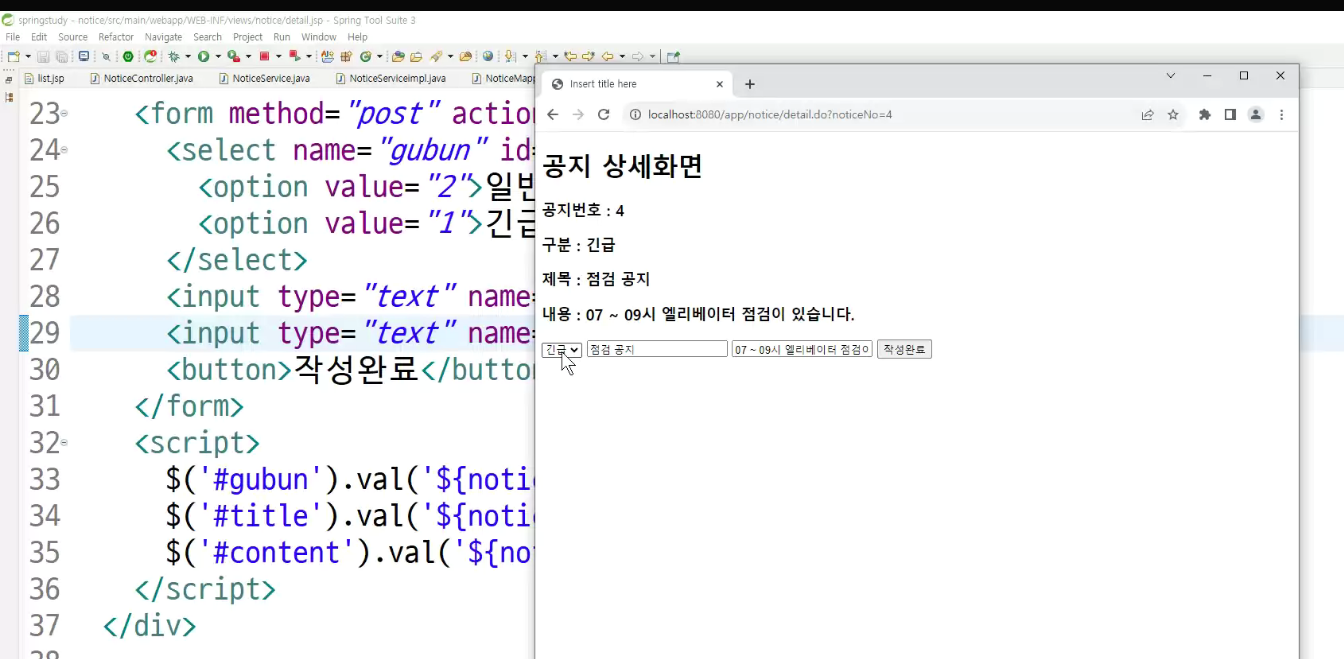The width and height of the screenshot is (1344, 659).
Task: Switch to the list.jsp editor tab
Action: point(45,78)
